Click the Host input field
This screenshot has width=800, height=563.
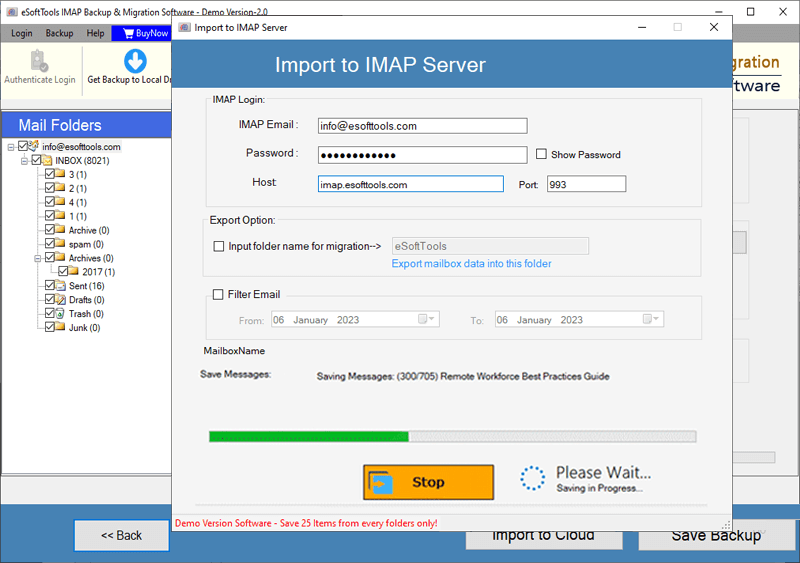pos(411,184)
